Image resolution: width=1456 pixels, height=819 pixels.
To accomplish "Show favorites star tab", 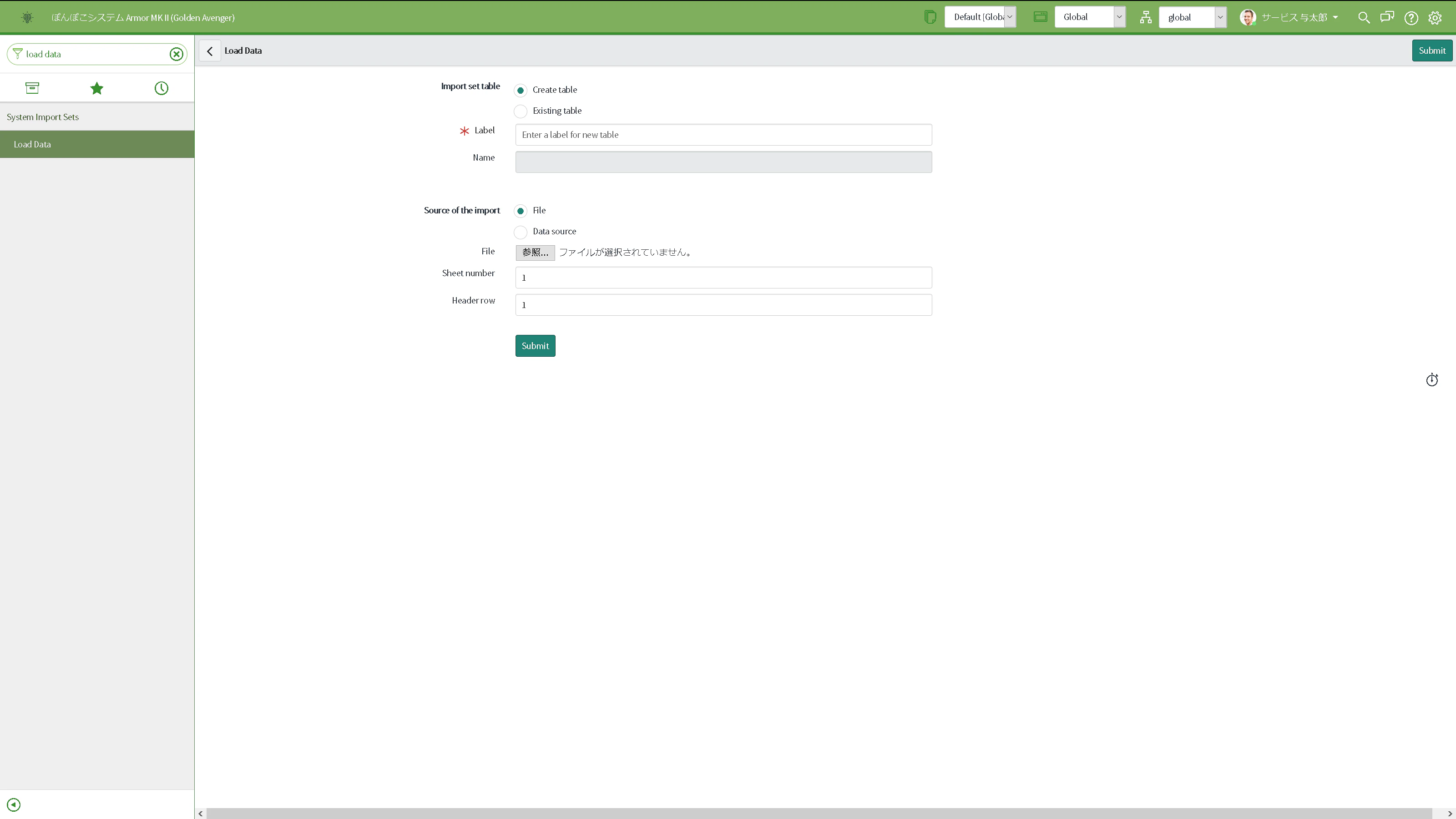I will pyautogui.click(x=96, y=88).
